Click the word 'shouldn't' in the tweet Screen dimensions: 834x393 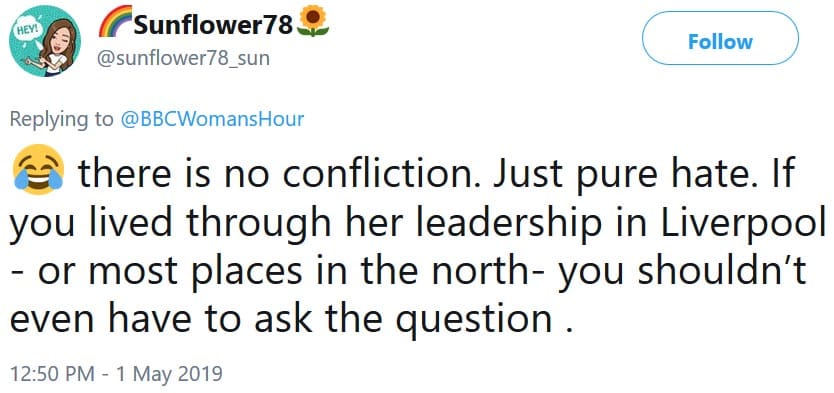(721, 271)
